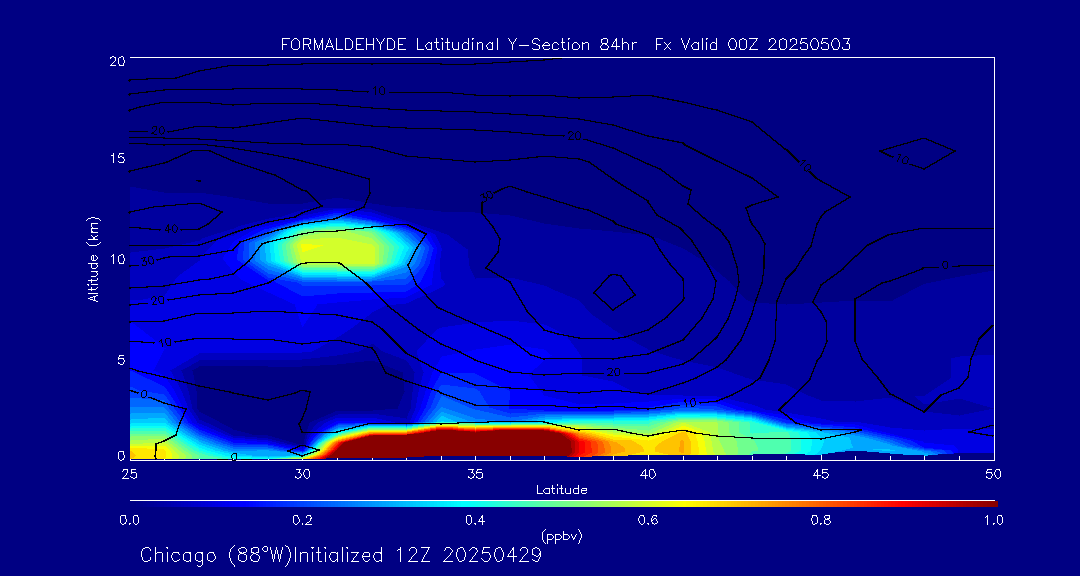Click the latitude axis tick label '40'

(x=647, y=474)
